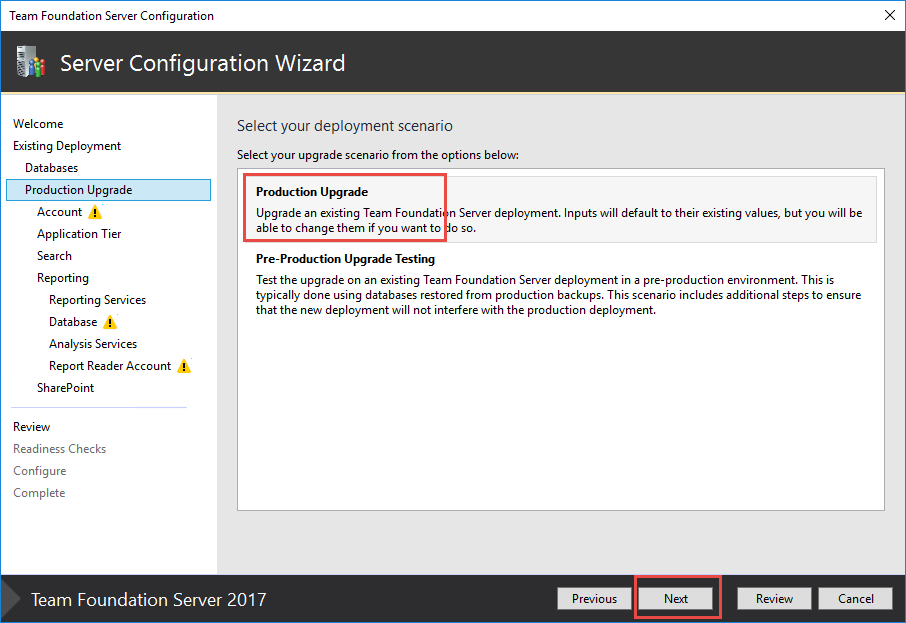Open the Welcome page in sidebar

[x=38, y=124]
